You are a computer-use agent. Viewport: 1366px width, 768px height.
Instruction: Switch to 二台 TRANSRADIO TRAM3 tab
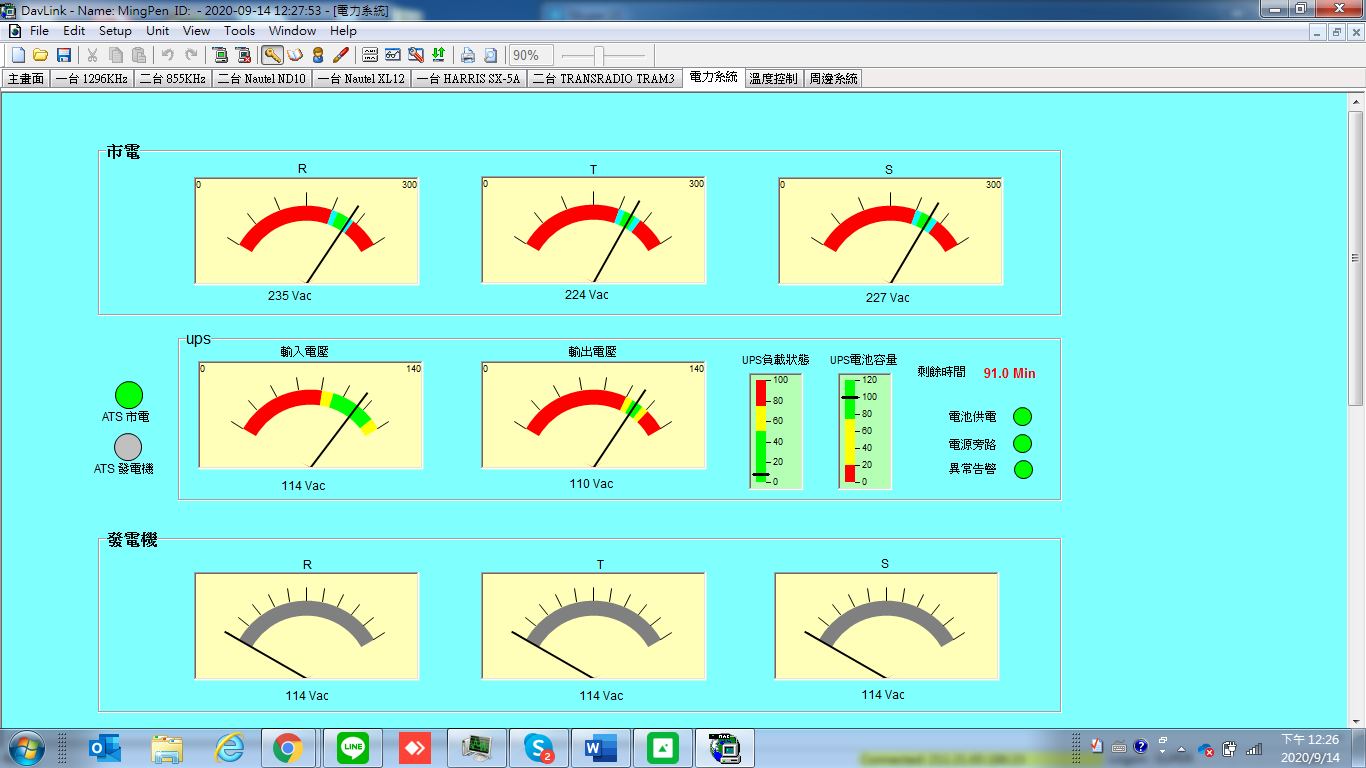[603, 78]
